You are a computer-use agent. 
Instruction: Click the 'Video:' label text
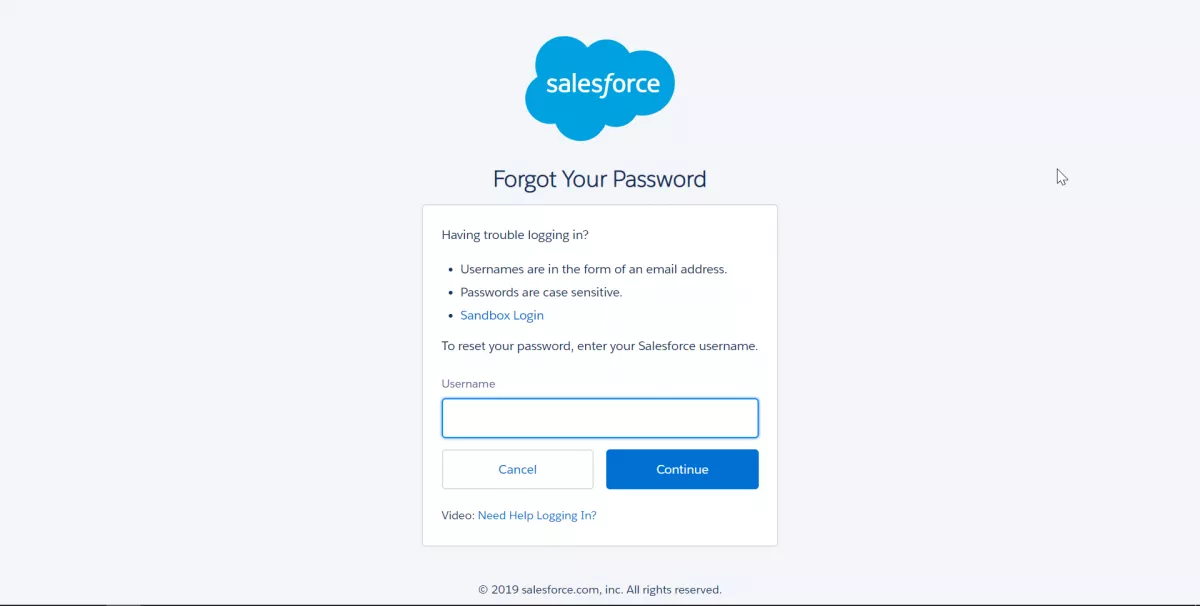coord(458,515)
